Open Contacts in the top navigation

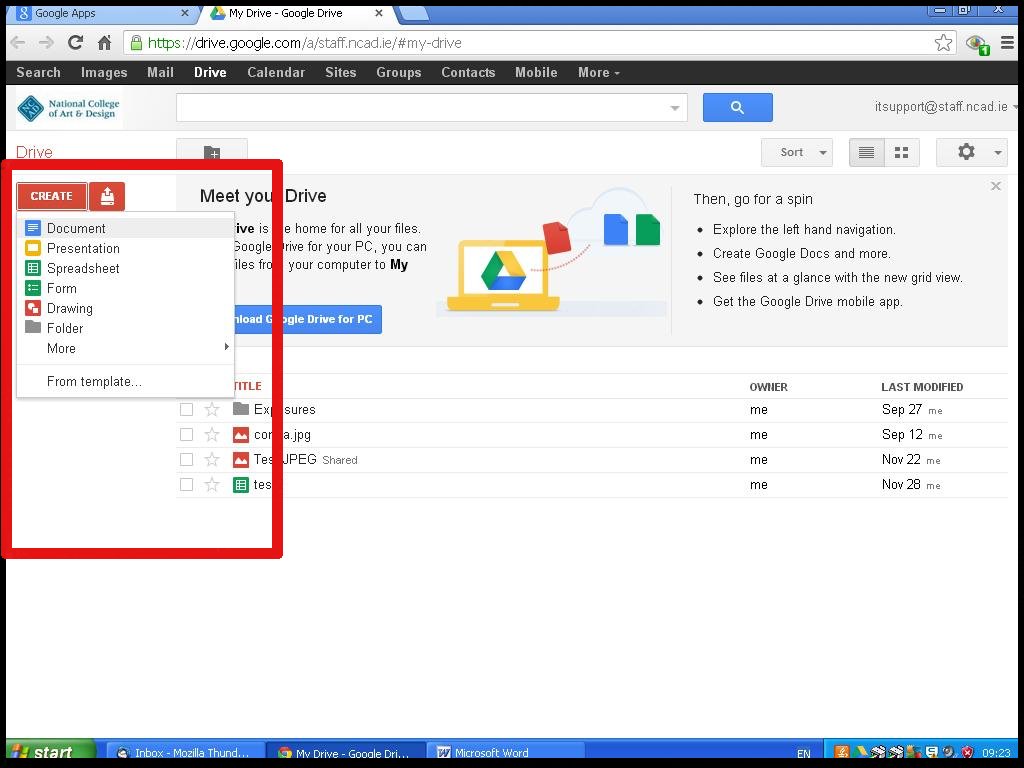tap(468, 72)
